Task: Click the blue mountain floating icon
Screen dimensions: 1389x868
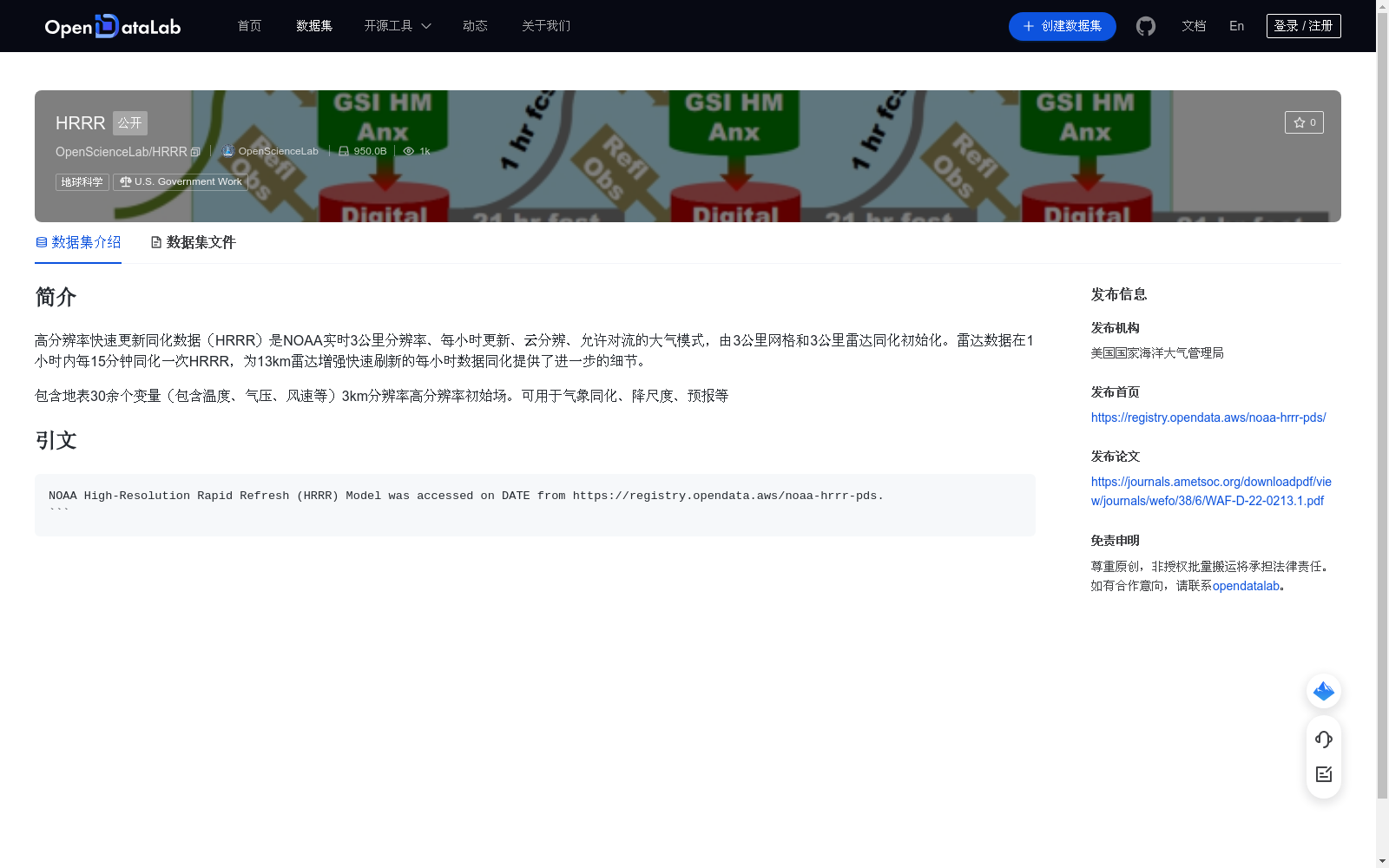Action: click(x=1323, y=691)
